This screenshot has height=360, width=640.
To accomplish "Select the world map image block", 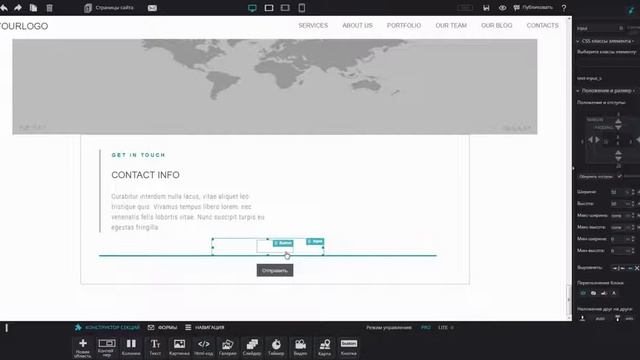I will [x=275, y=87].
